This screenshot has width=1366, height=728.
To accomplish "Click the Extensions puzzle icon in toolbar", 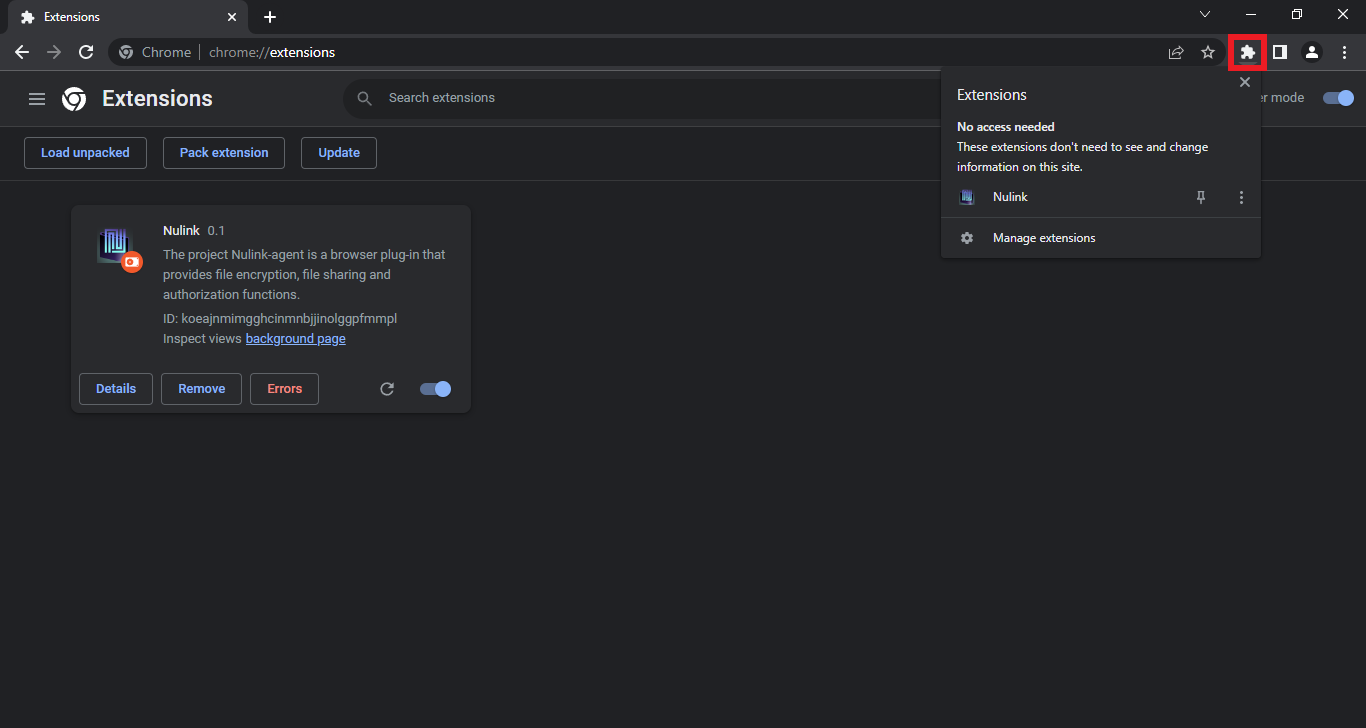I will [x=1247, y=52].
